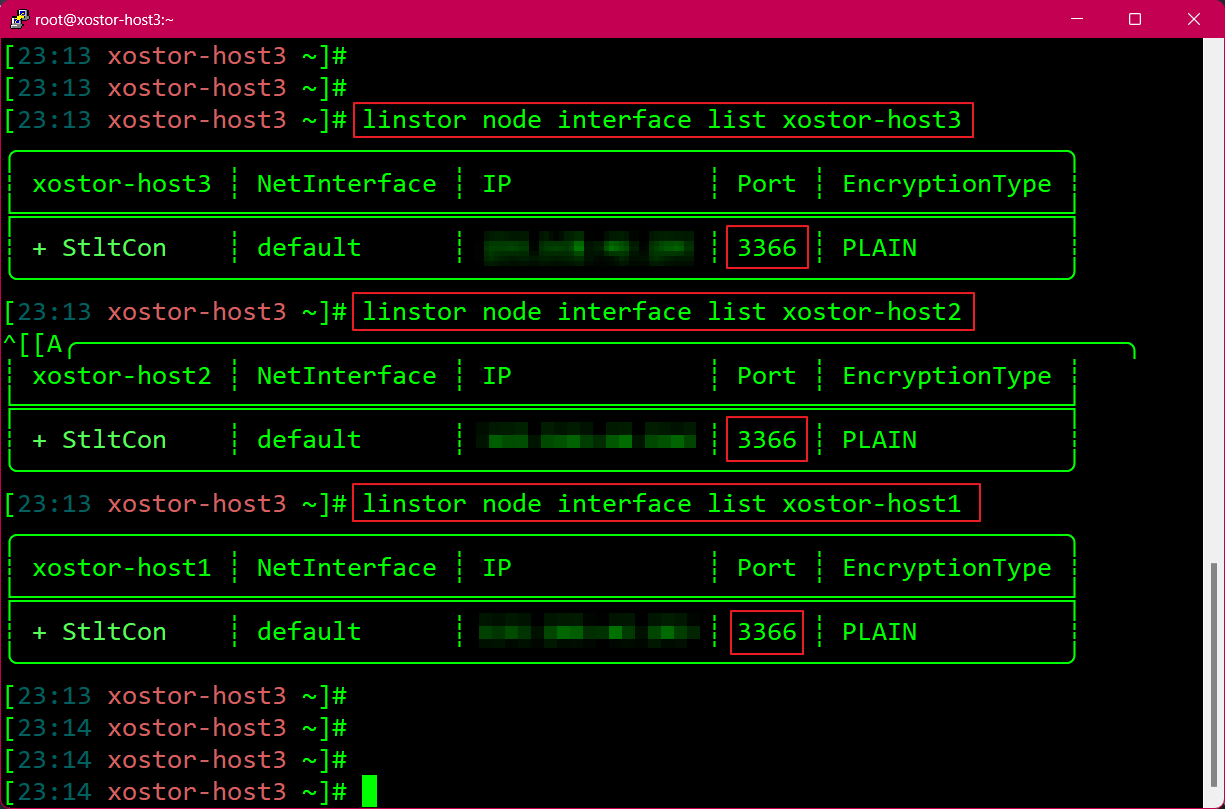1225x809 pixels.
Task: Click PLAIN in the xostor-host2 table
Action: tap(880, 440)
